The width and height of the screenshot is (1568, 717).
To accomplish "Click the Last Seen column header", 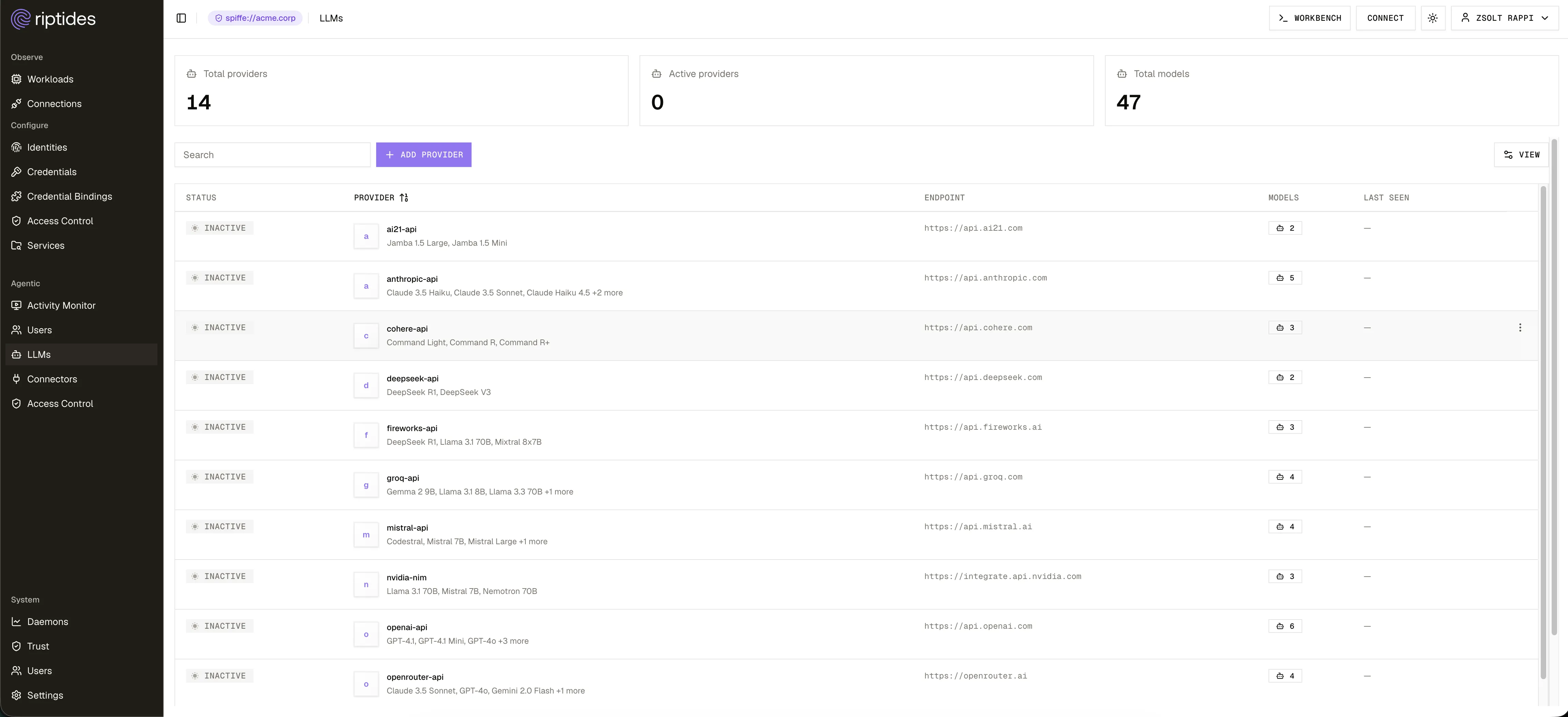I will pyautogui.click(x=1386, y=198).
